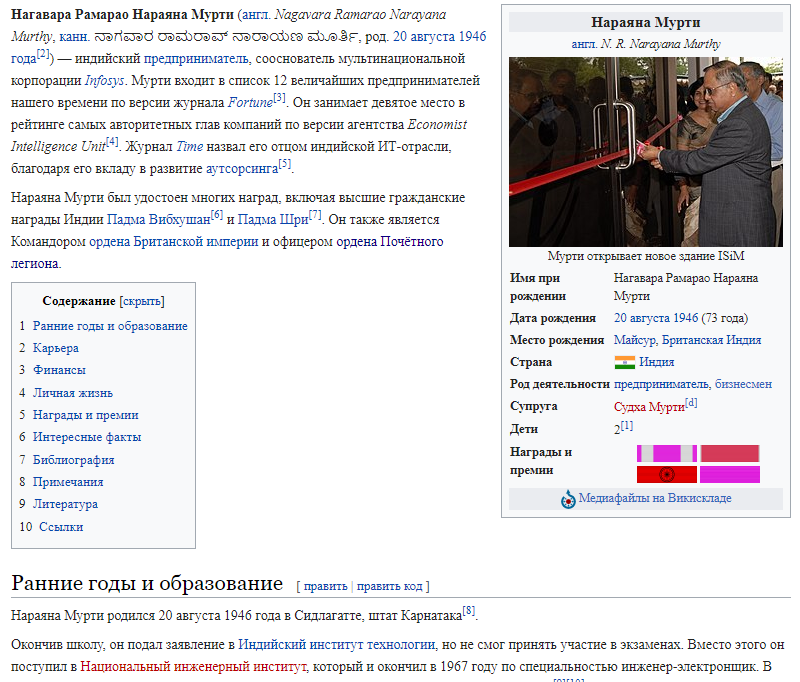The width and height of the screenshot is (800, 682).
Task: Open ордена Почётного легиона link
Action: point(390,241)
